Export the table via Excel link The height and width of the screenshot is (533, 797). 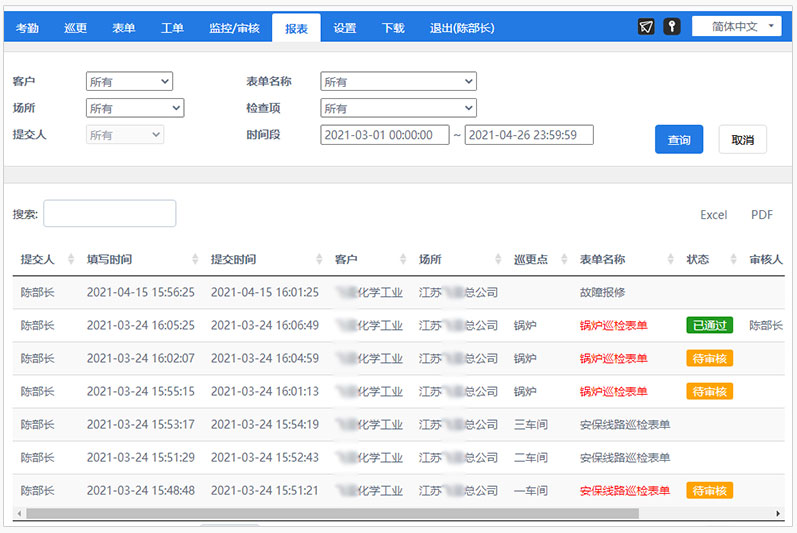pyautogui.click(x=713, y=215)
